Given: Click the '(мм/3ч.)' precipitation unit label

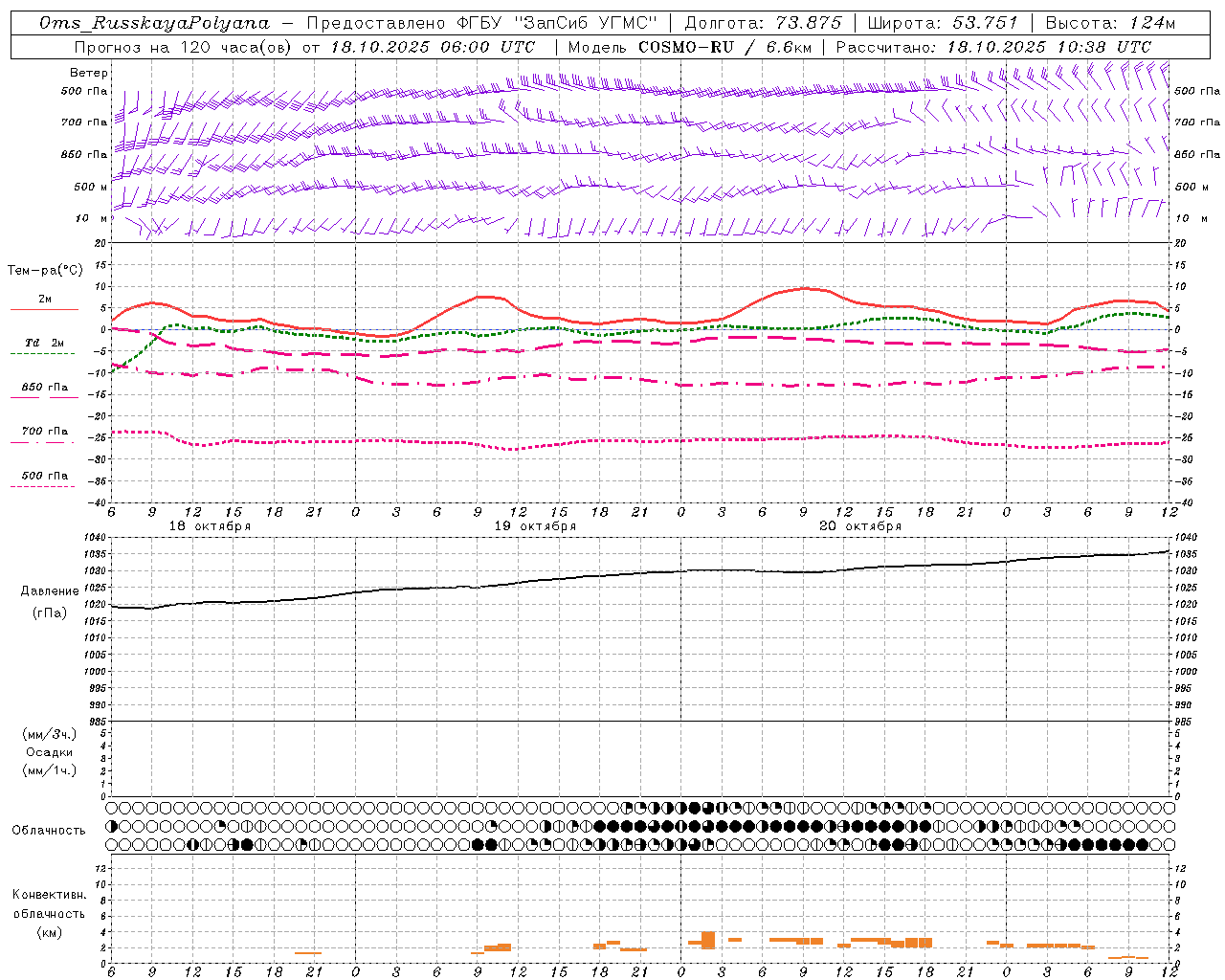Looking at the screenshot, I should tap(49, 734).
